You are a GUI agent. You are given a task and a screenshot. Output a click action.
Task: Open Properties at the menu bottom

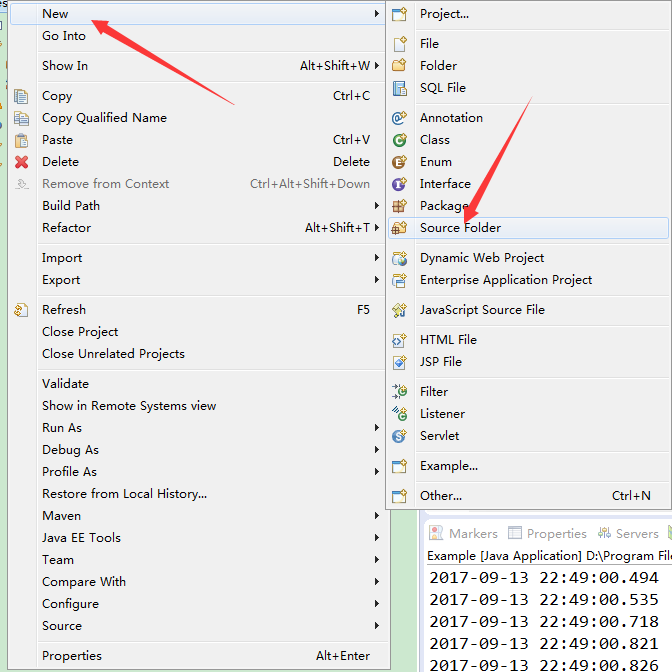198,656
